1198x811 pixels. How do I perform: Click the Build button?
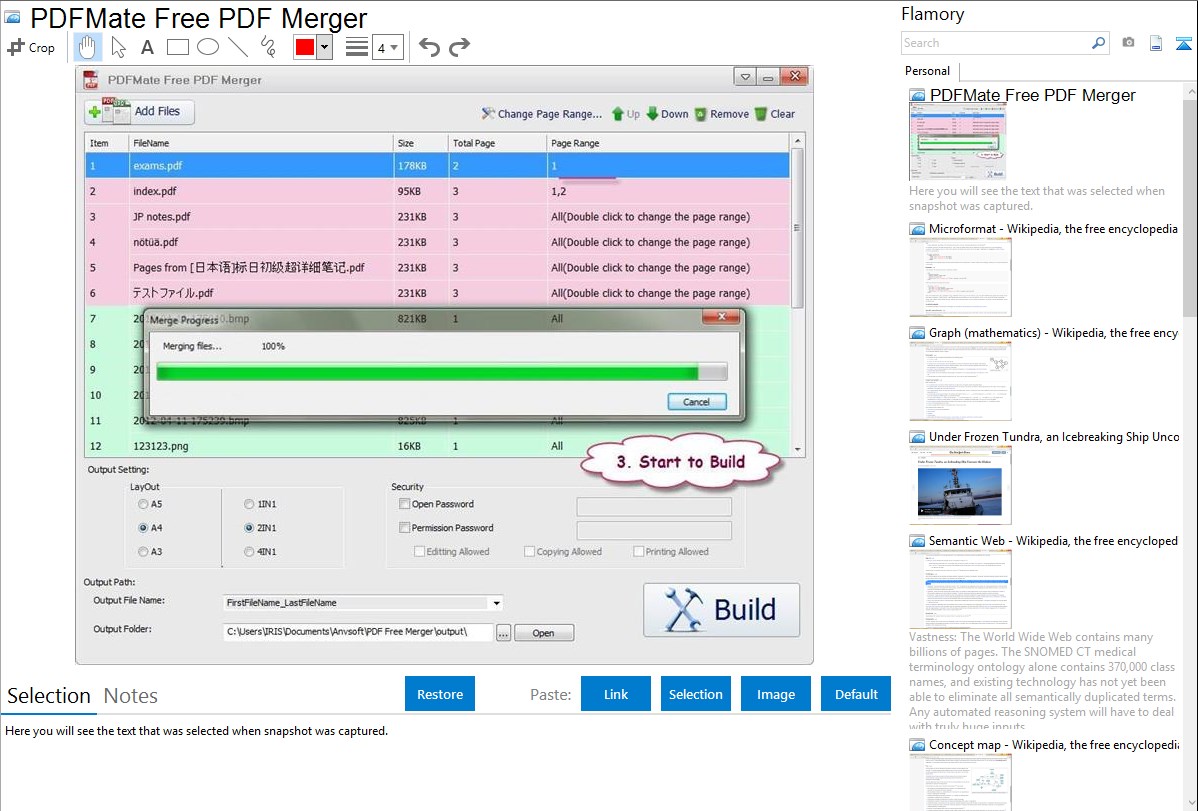tap(721, 610)
